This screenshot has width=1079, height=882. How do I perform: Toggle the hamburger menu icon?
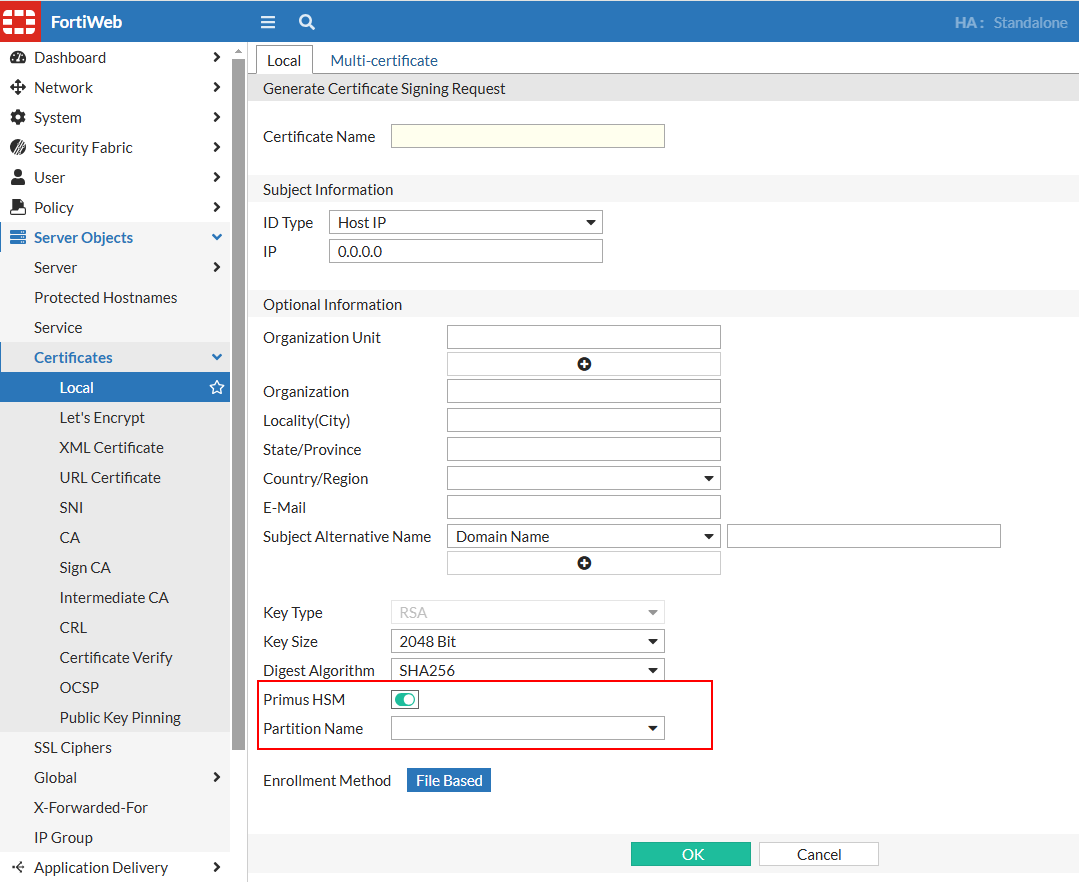click(267, 22)
